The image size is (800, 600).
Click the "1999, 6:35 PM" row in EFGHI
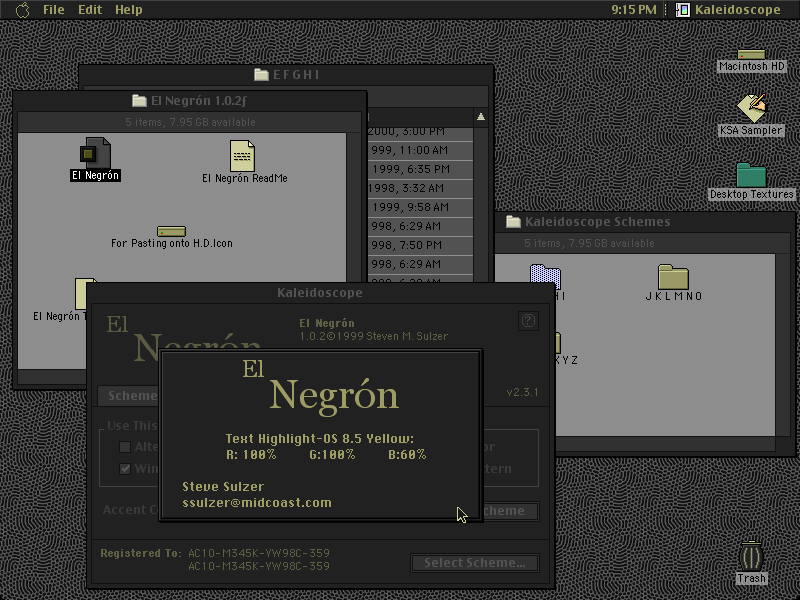420,169
